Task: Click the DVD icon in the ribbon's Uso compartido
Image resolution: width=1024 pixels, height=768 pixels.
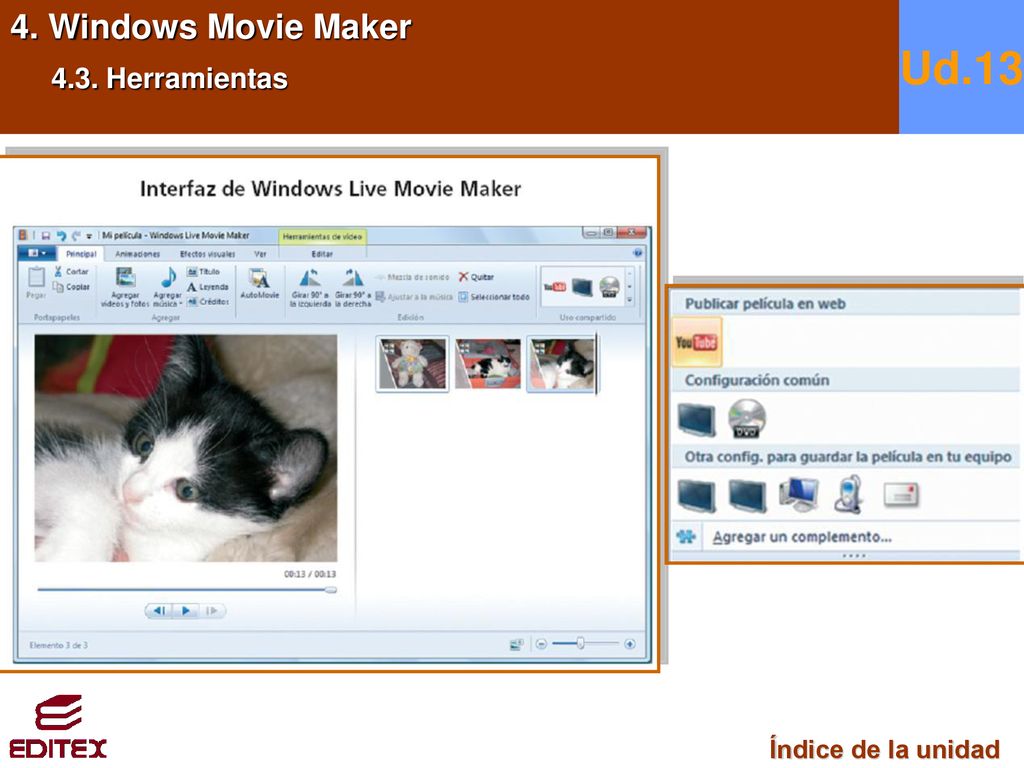Action: 609,287
